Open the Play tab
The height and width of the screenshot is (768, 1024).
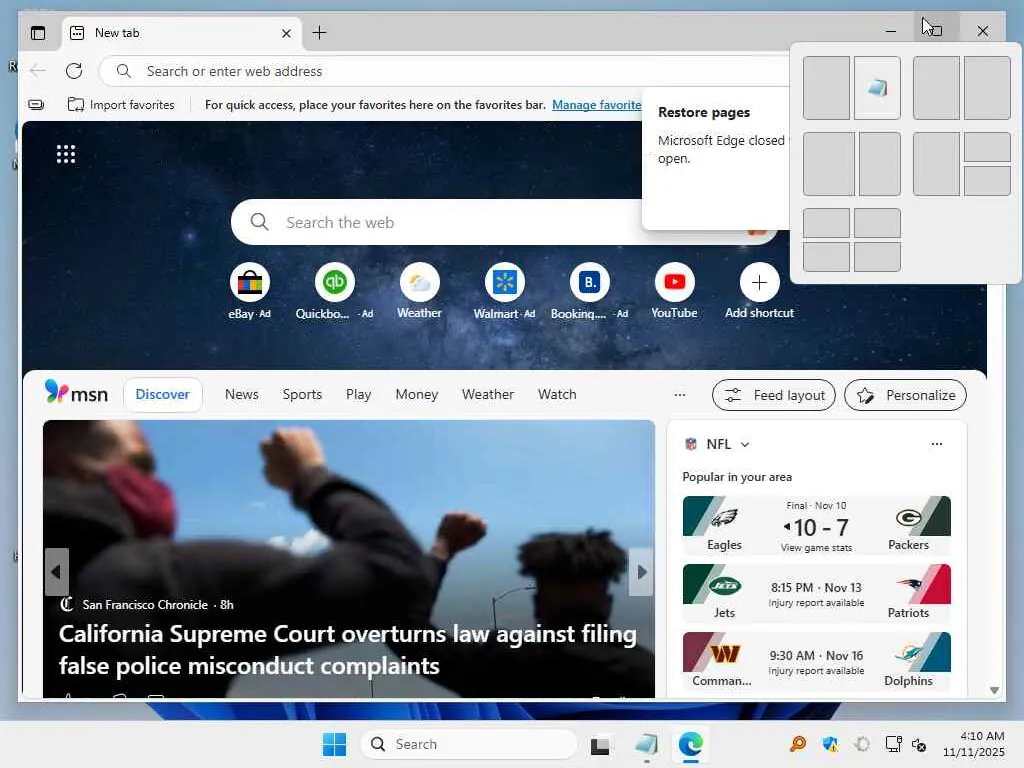[x=359, y=394]
